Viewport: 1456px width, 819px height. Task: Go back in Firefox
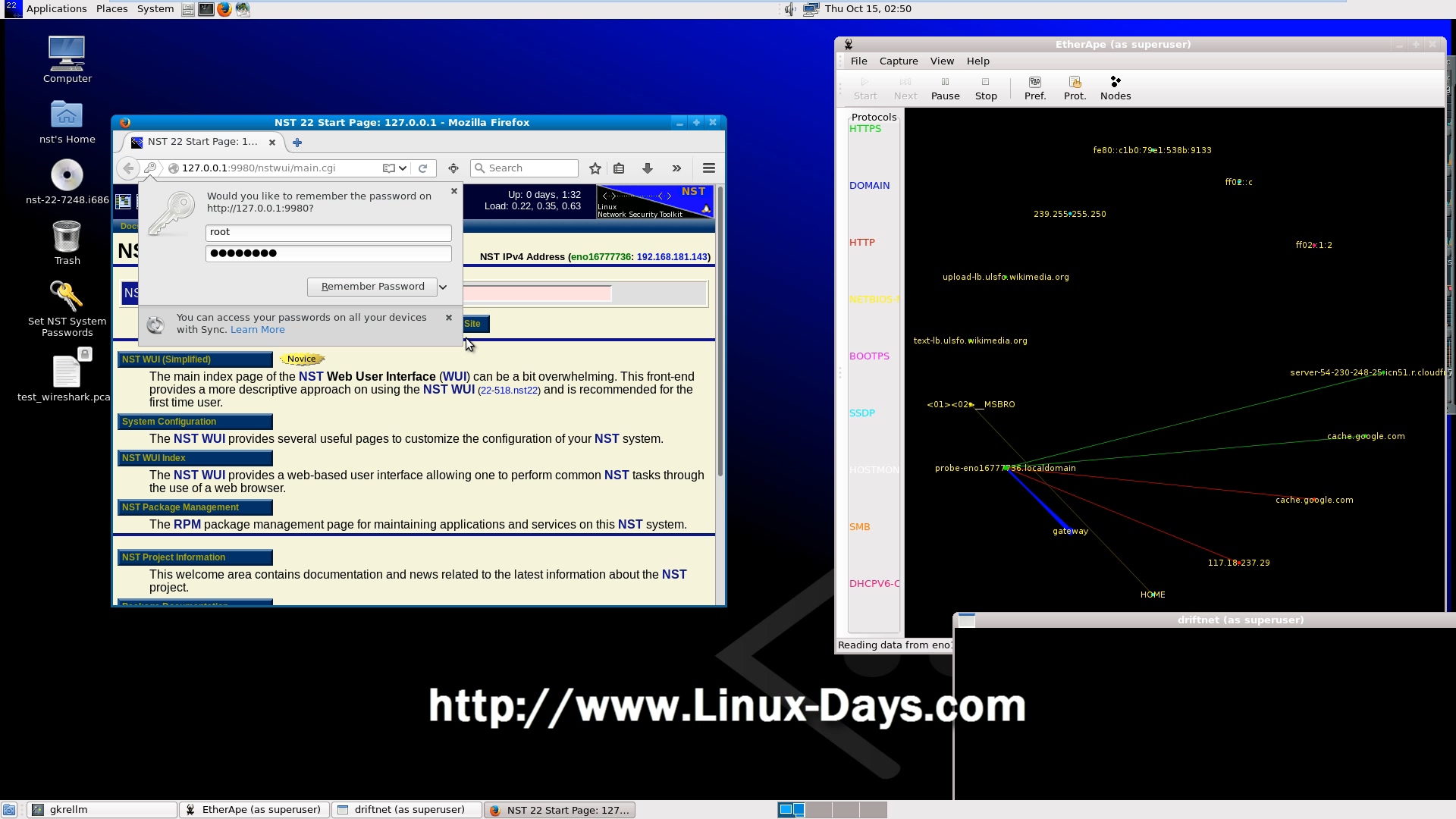click(128, 168)
